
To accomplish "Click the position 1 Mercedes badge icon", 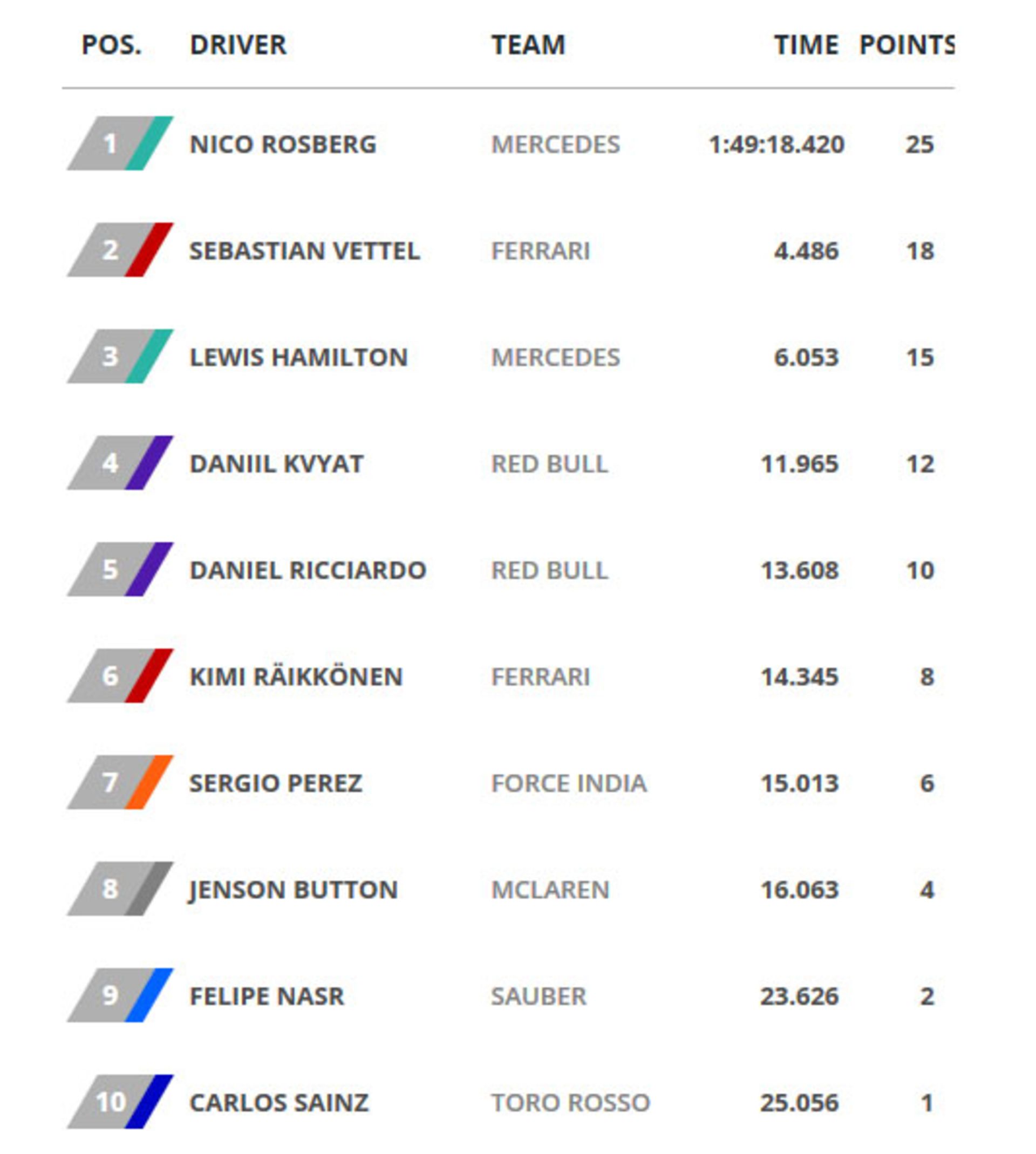I will [x=120, y=144].
